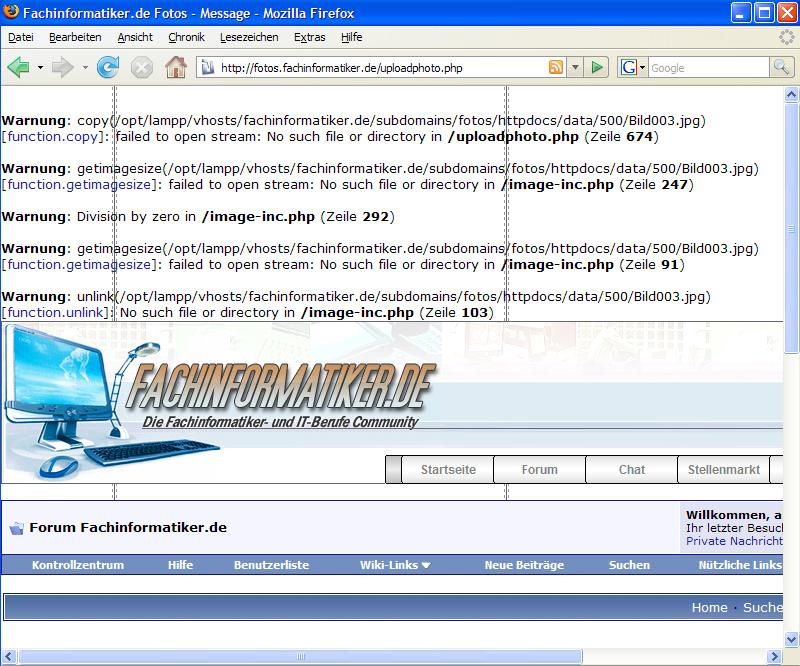Follow the function.copy link
Image resolution: width=800 pixels, height=666 pixels.
[x=53, y=137]
